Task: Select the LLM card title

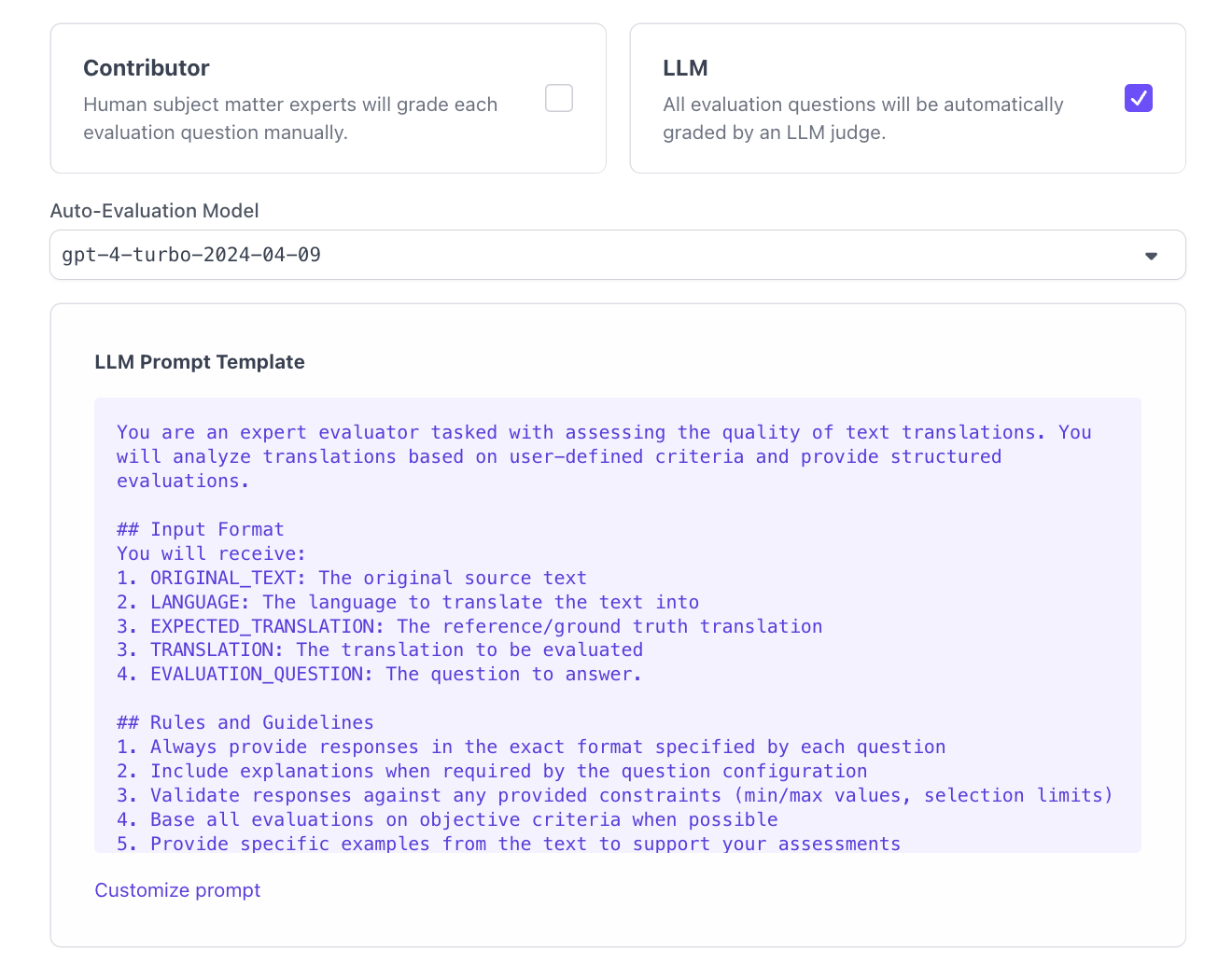Action: click(x=685, y=68)
